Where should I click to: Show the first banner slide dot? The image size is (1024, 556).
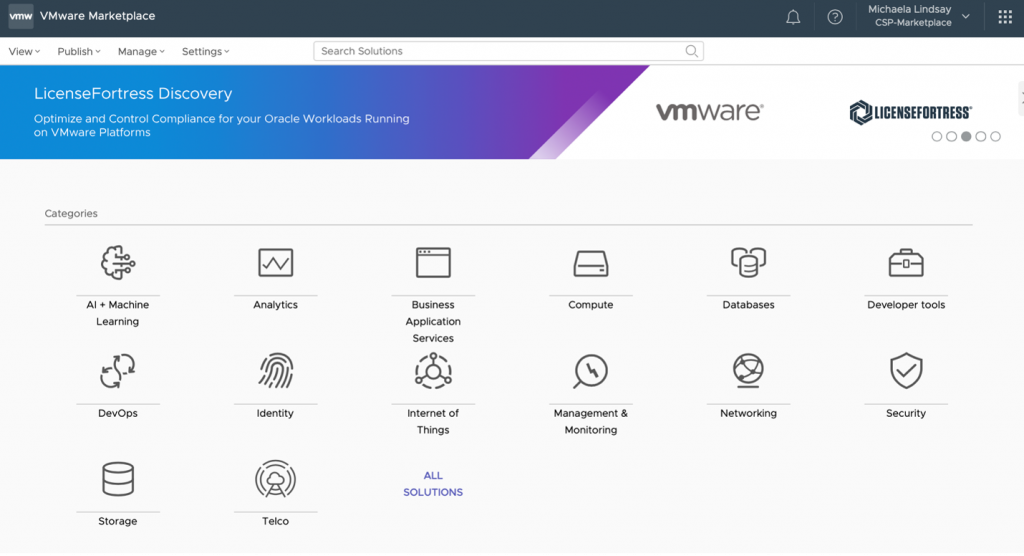click(936, 137)
